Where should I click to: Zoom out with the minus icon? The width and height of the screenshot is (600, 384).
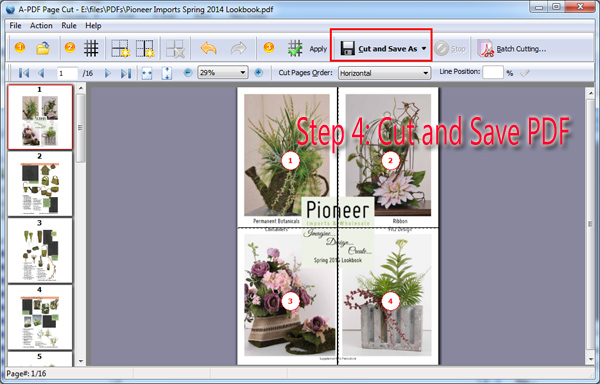[188, 72]
